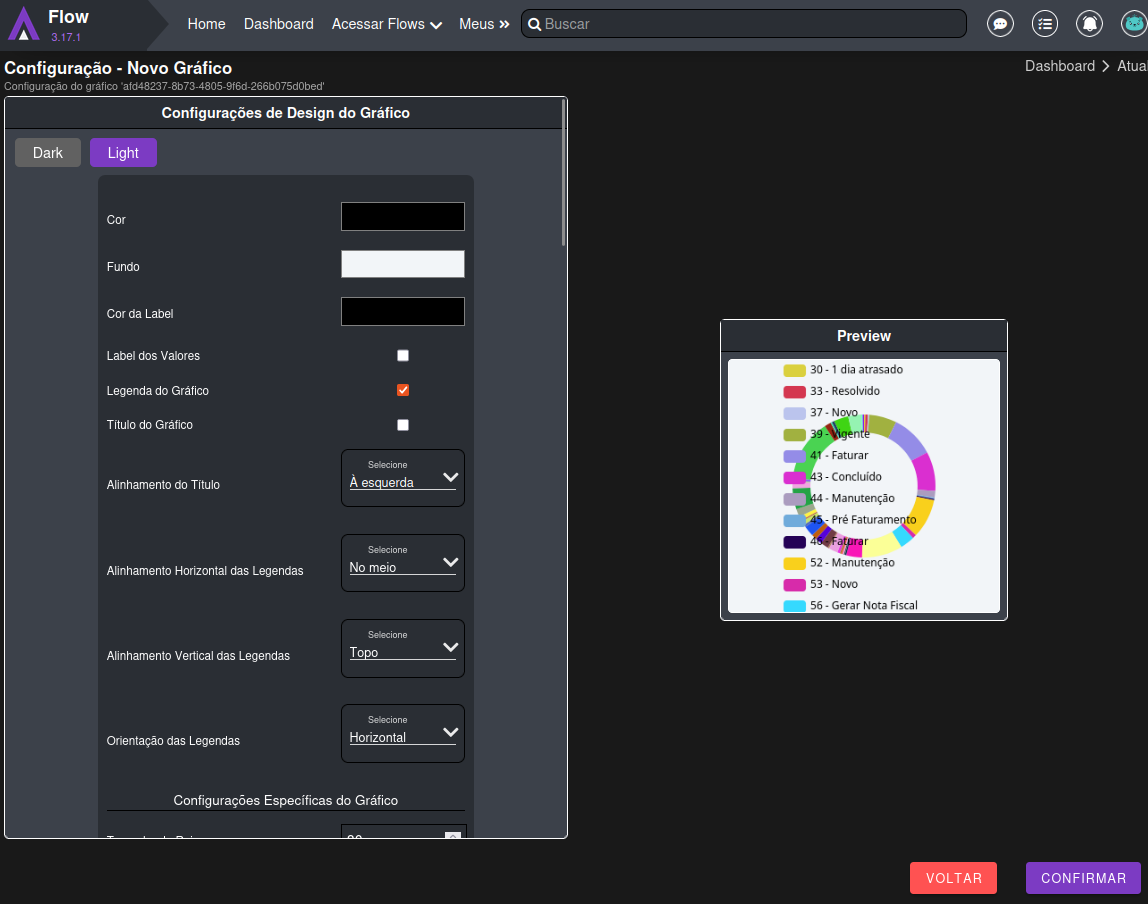This screenshot has width=1148, height=904.
Task: Open the task checklist icon
Action: click(1044, 24)
